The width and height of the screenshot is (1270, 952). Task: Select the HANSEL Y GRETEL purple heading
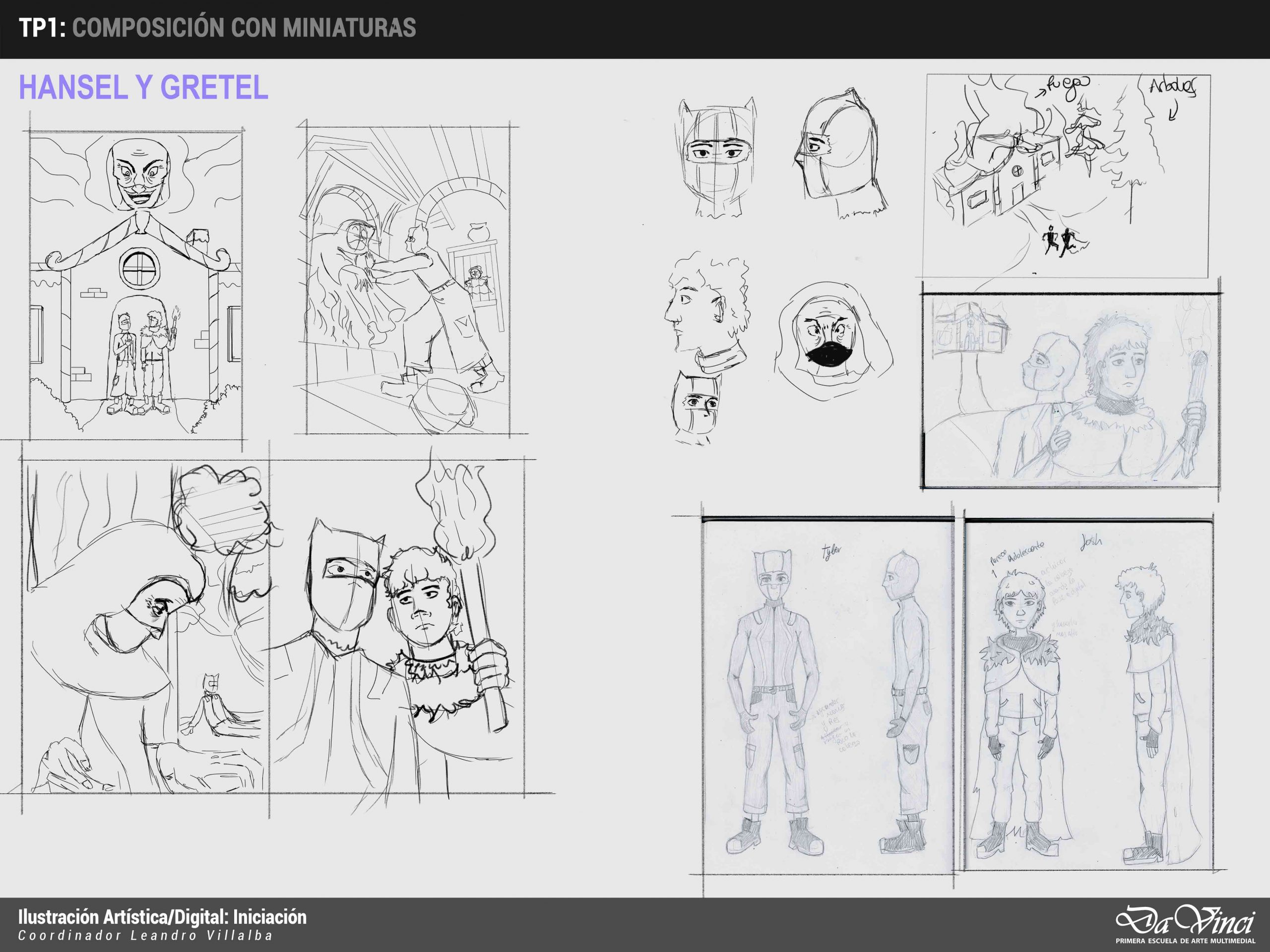pyautogui.click(x=143, y=88)
